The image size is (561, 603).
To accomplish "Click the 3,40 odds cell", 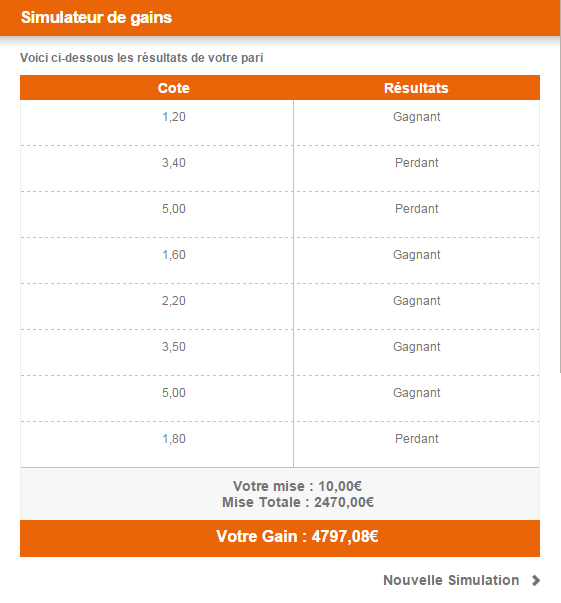I will pyautogui.click(x=174, y=163).
